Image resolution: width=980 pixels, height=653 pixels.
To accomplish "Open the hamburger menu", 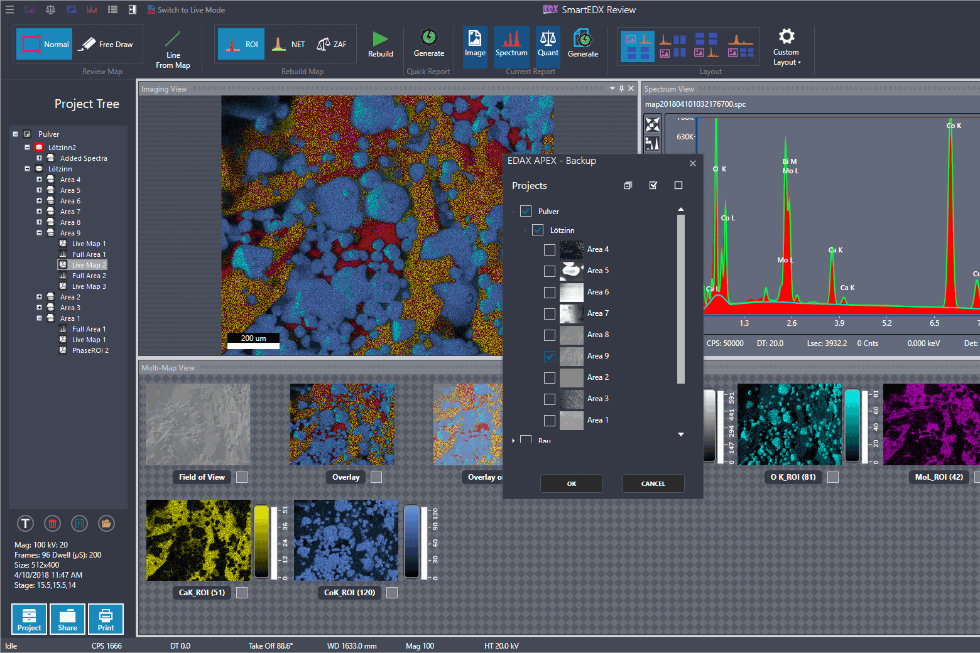I will (x=12, y=8).
